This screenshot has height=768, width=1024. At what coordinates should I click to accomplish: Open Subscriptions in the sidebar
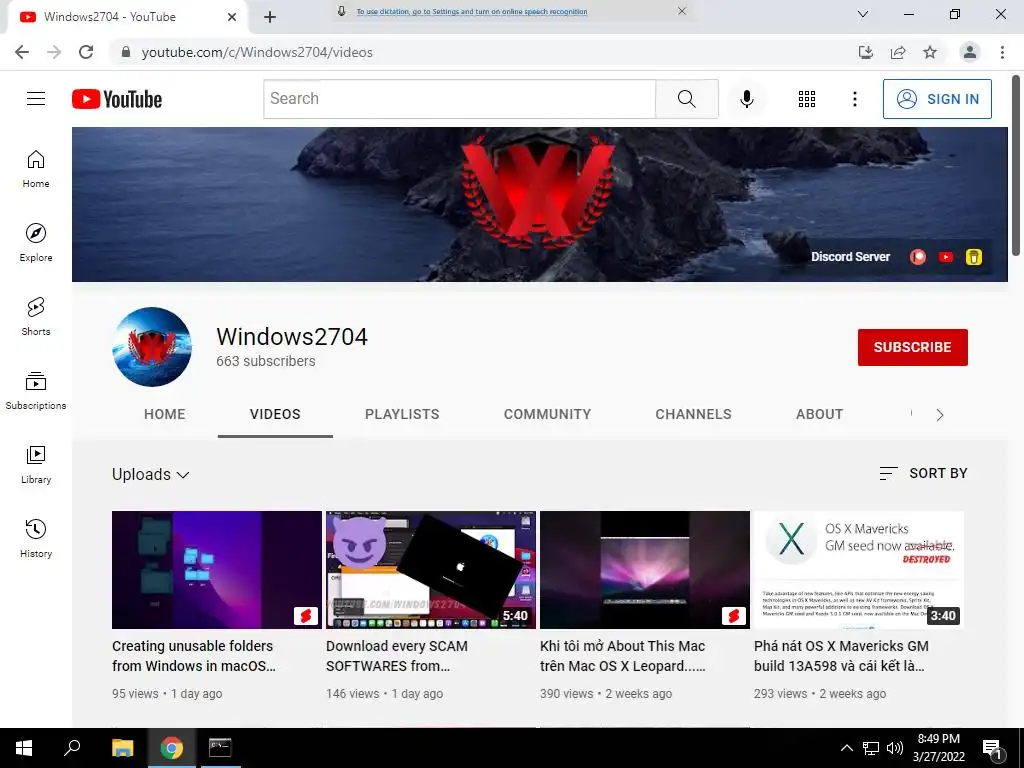pyautogui.click(x=36, y=391)
